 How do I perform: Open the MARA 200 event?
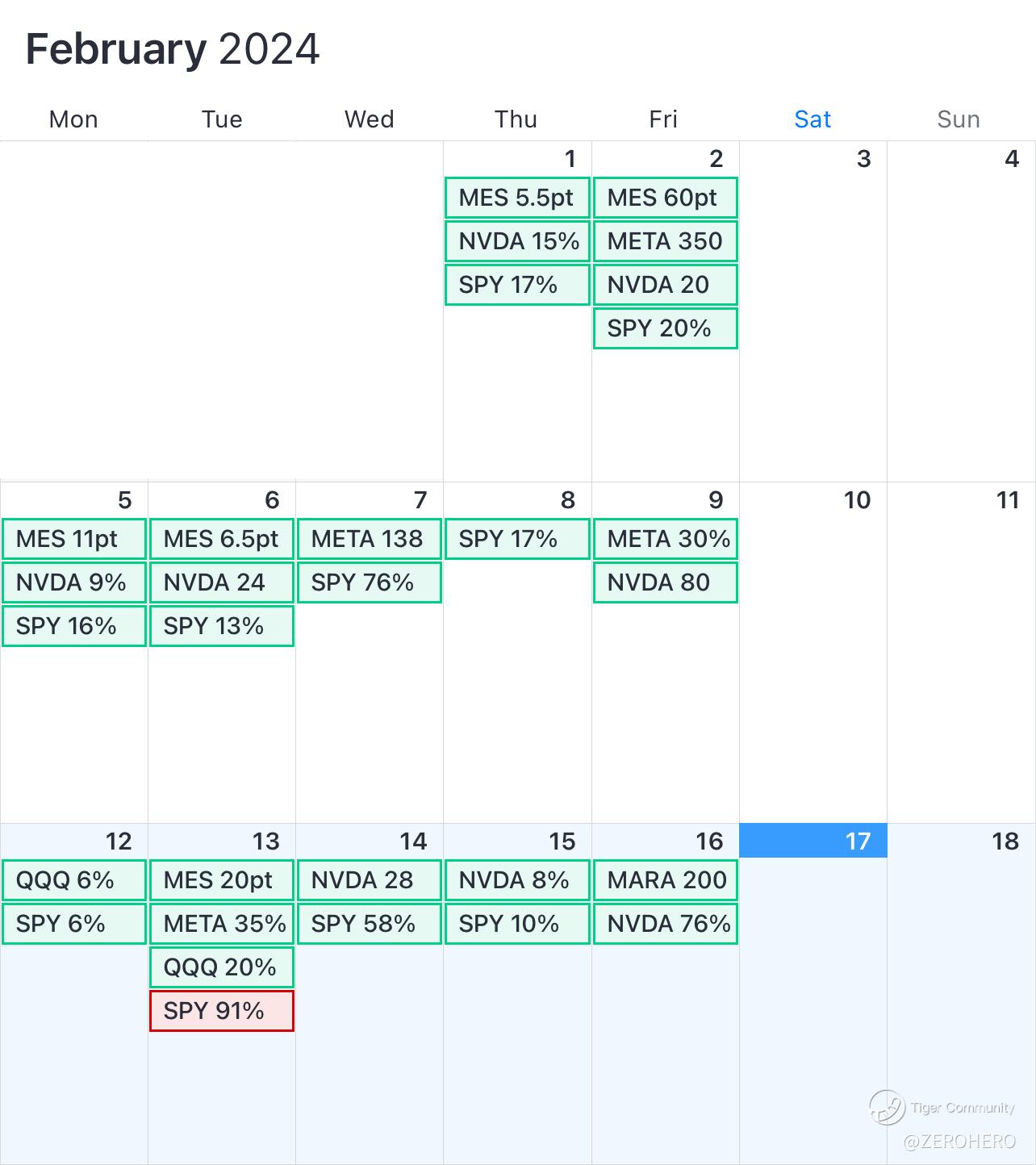[x=666, y=880]
